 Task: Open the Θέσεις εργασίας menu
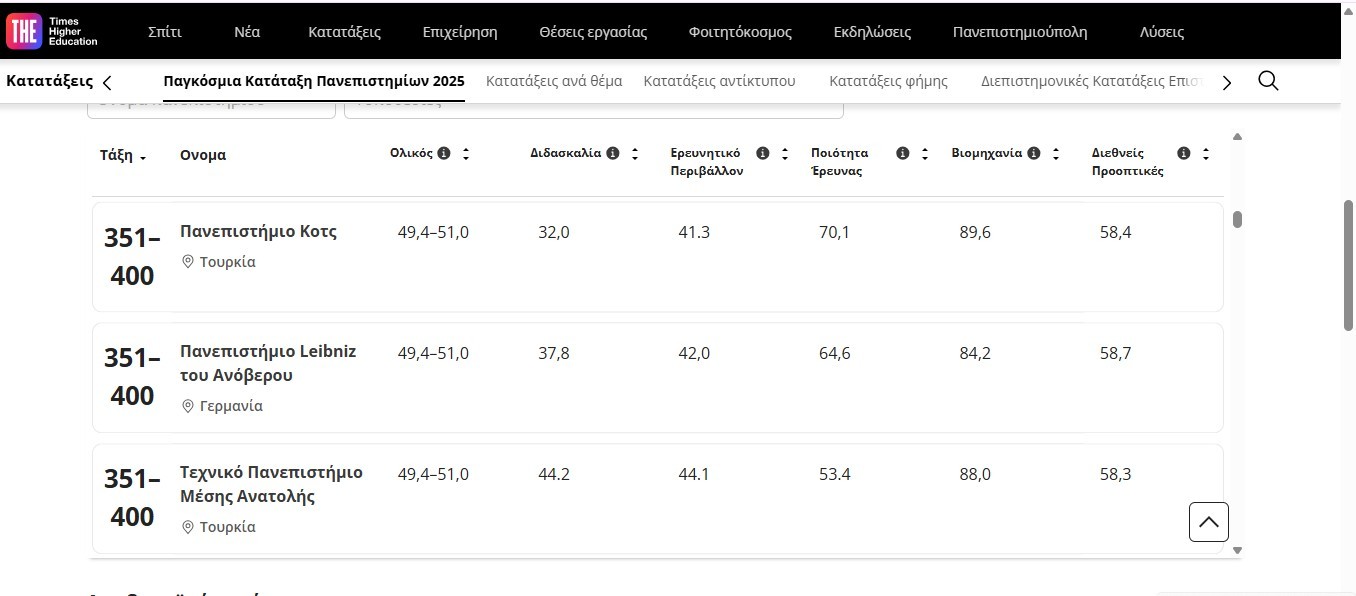point(593,32)
